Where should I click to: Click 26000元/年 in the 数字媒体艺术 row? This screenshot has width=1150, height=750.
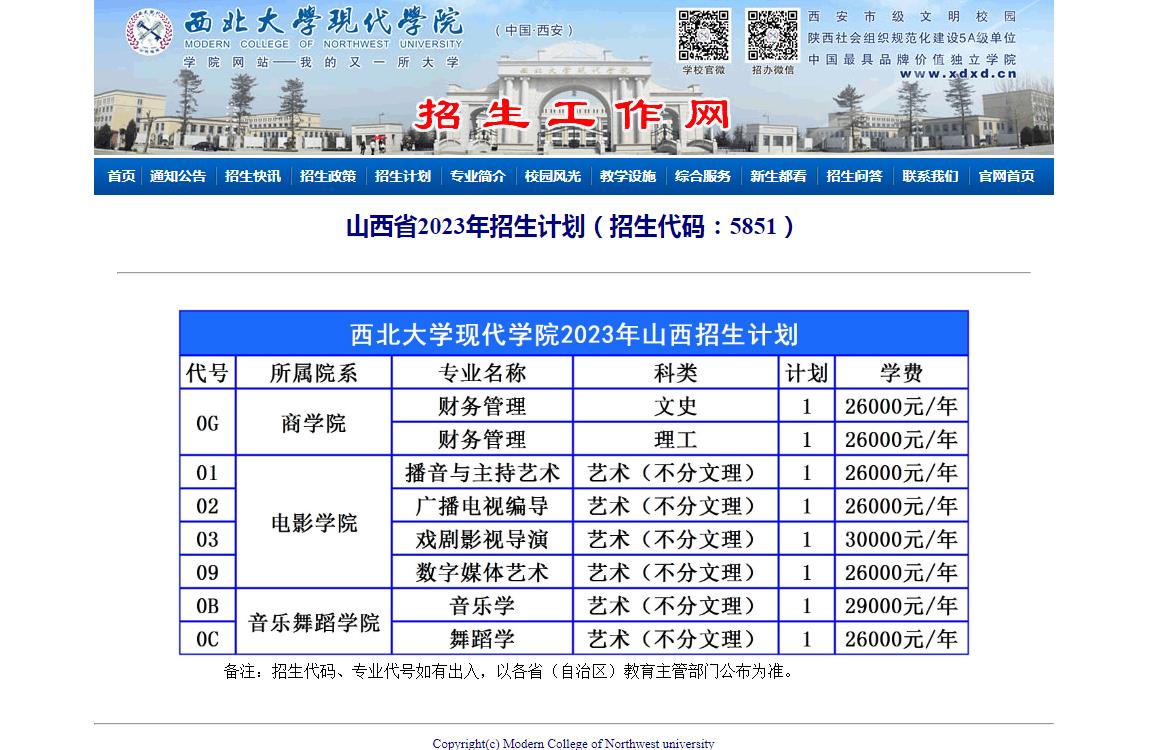click(x=901, y=573)
